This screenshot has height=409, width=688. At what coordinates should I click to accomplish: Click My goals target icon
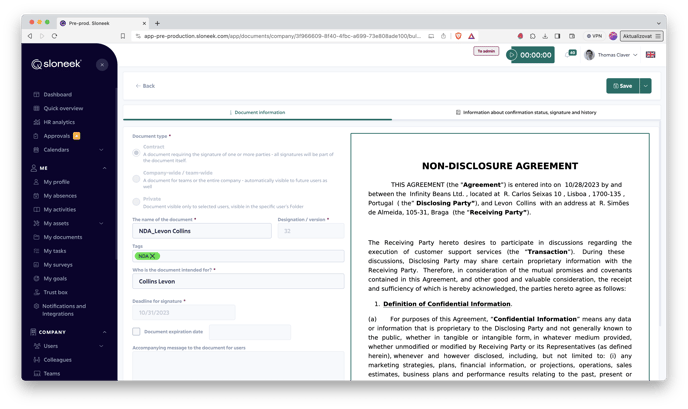(36, 279)
